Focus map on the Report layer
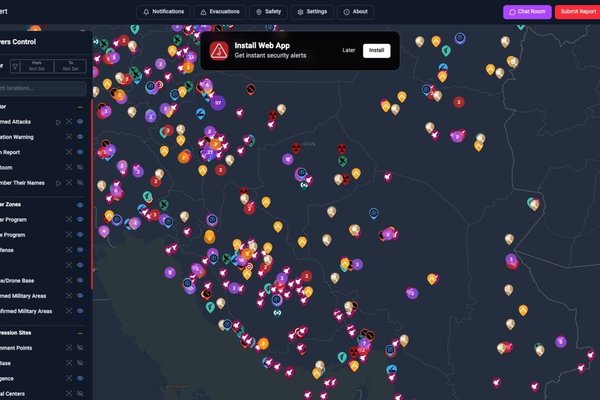Viewport: 600px width, 400px height. 69,152
